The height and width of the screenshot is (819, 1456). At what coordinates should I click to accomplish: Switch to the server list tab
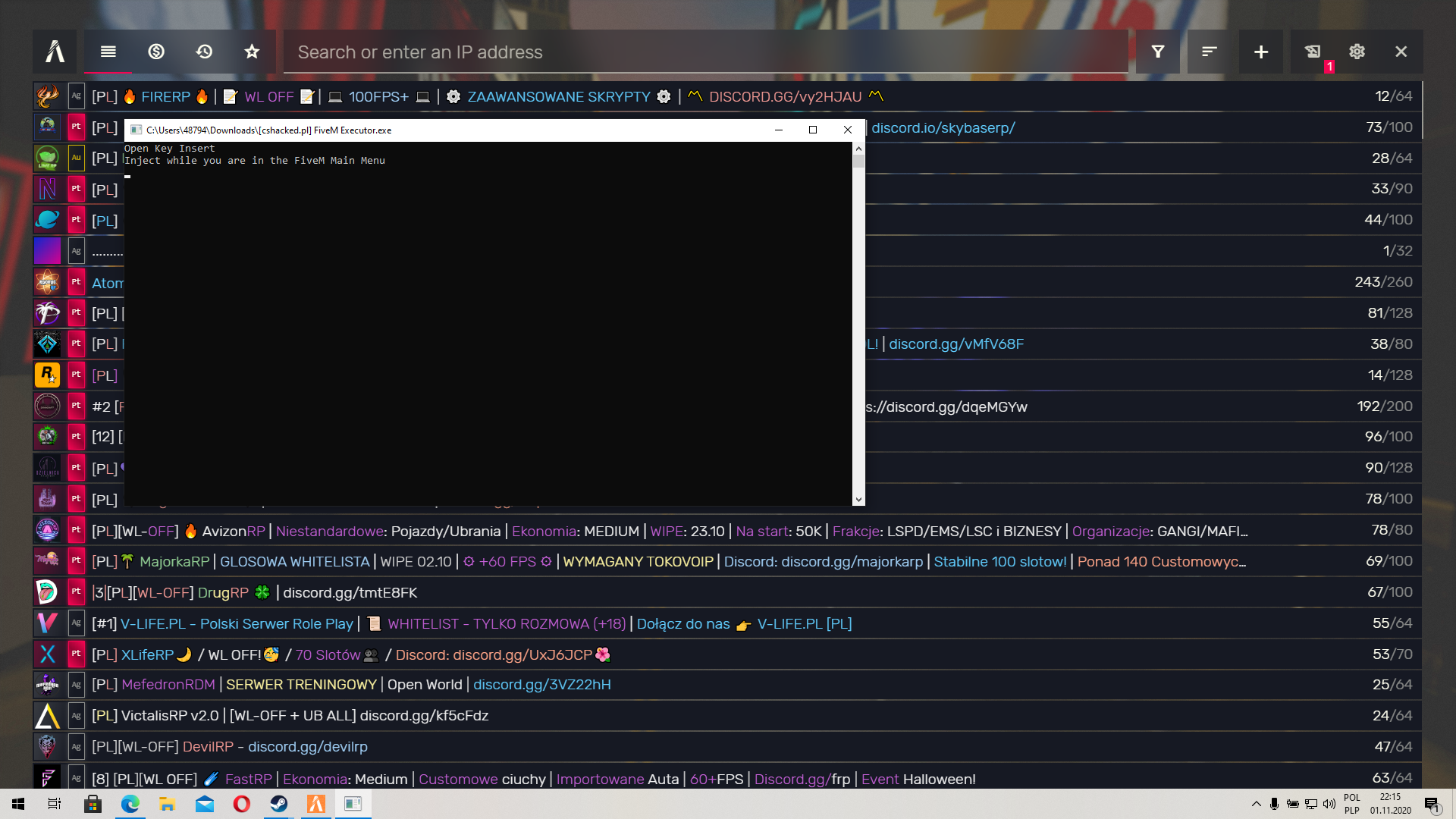tap(108, 52)
